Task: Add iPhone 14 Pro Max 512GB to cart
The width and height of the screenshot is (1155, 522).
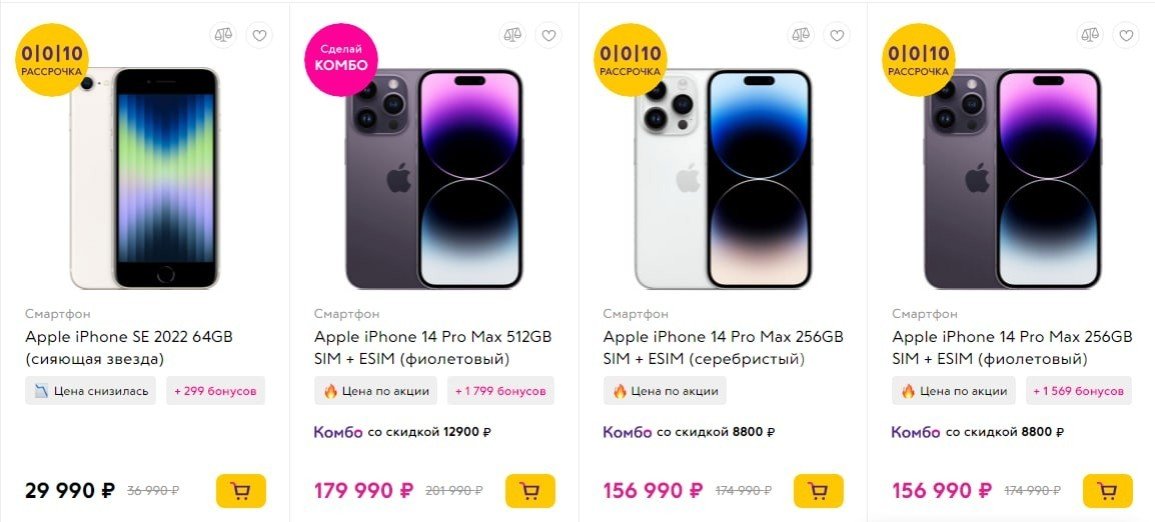Action: 530,491
